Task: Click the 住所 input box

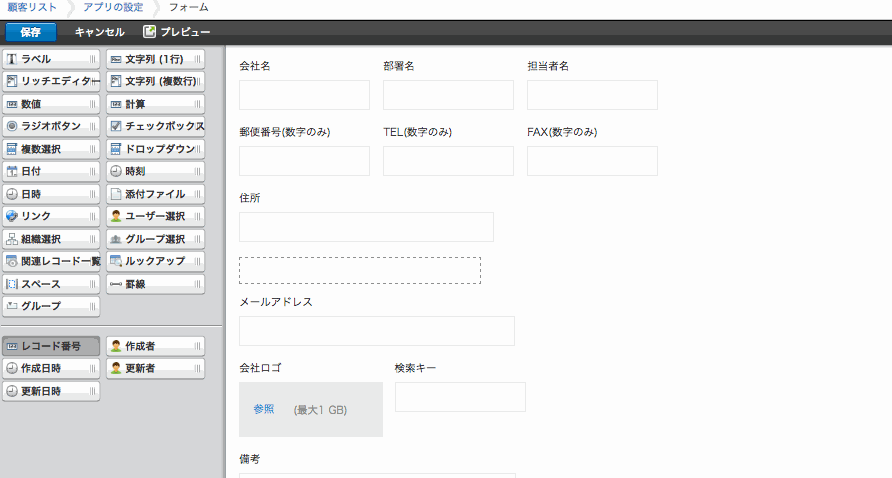Action: (x=366, y=227)
